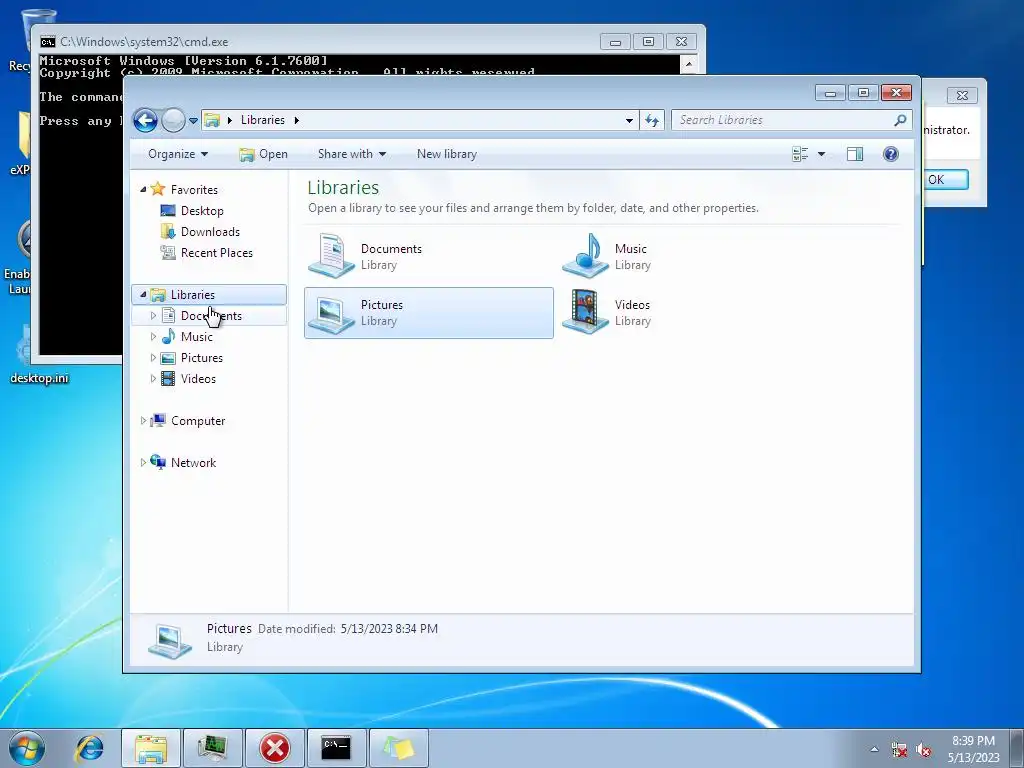
Task: Click the Libraries folder icon in address bar
Action: point(212,120)
